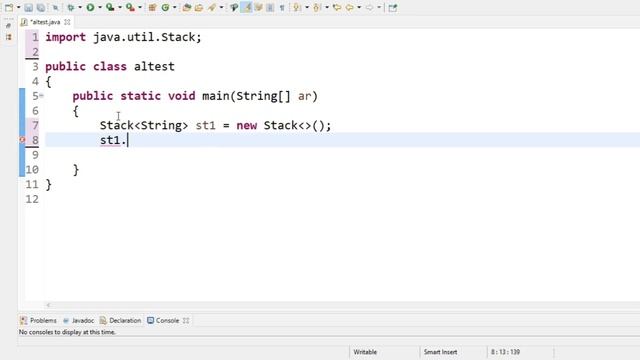The width and height of the screenshot is (640, 360).
Task: Click the 8 : 13 : 139 cursor position status
Action: [505, 352]
